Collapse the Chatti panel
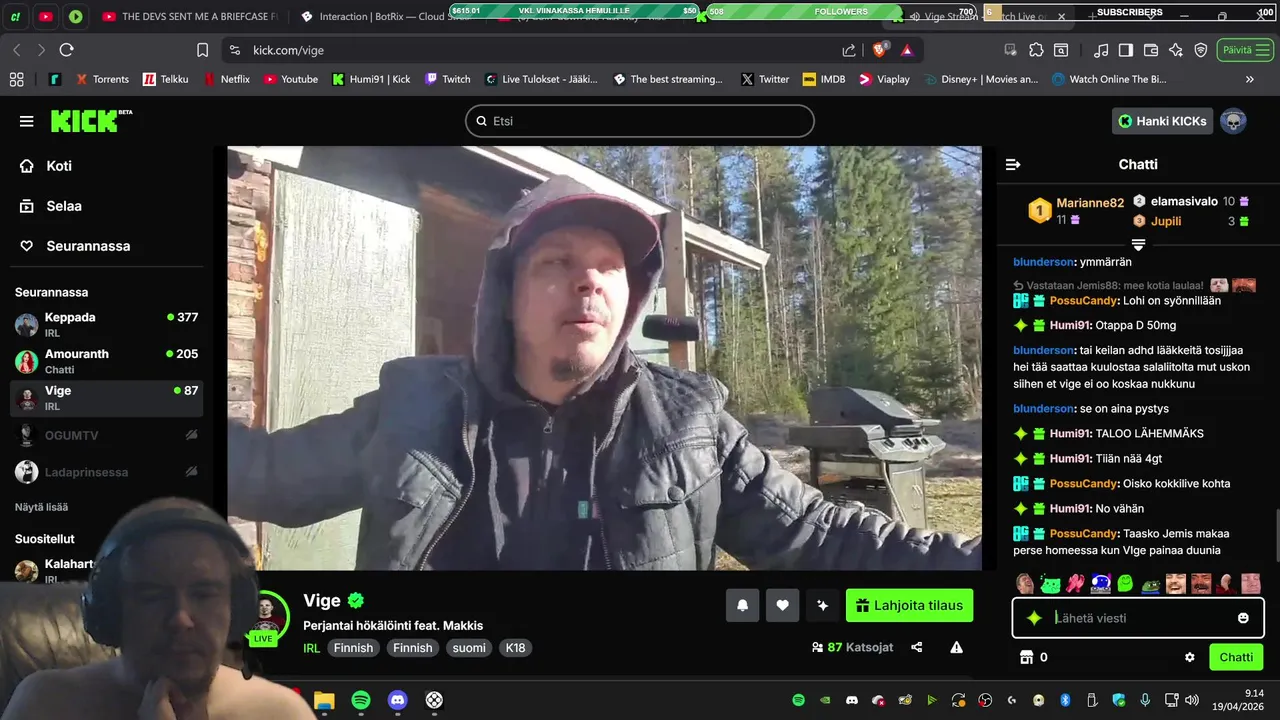The width and height of the screenshot is (1280, 720). (x=1013, y=164)
